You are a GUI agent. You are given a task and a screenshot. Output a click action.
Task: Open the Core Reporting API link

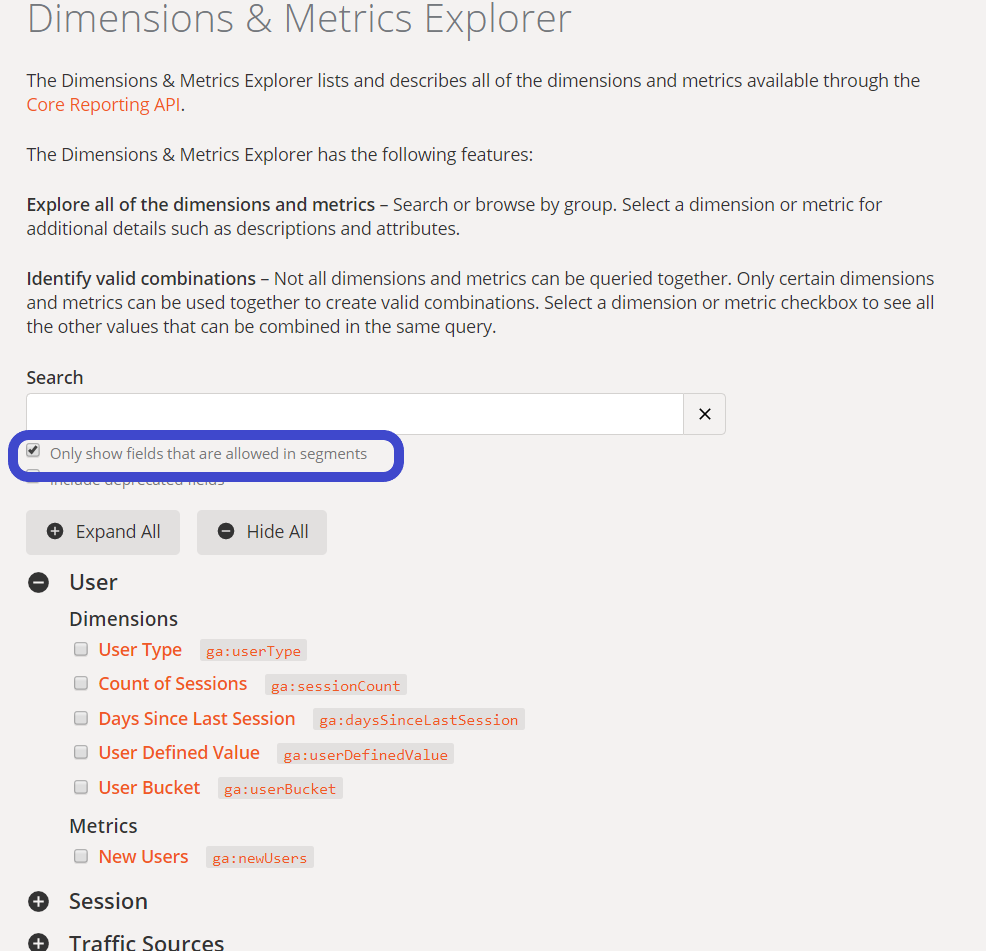click(104, 104)
